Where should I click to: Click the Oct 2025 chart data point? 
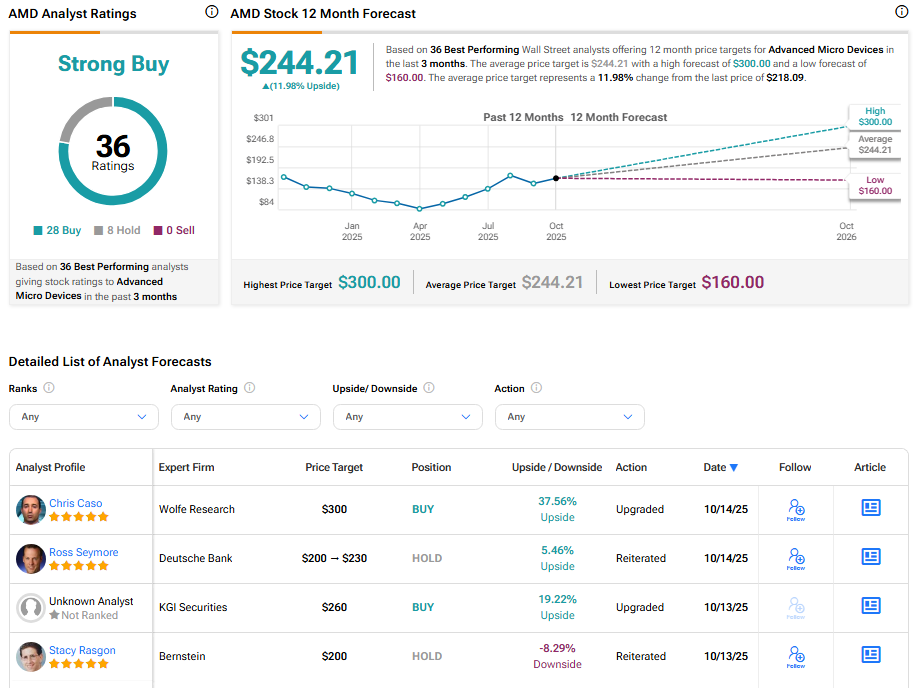click(556, 178)
